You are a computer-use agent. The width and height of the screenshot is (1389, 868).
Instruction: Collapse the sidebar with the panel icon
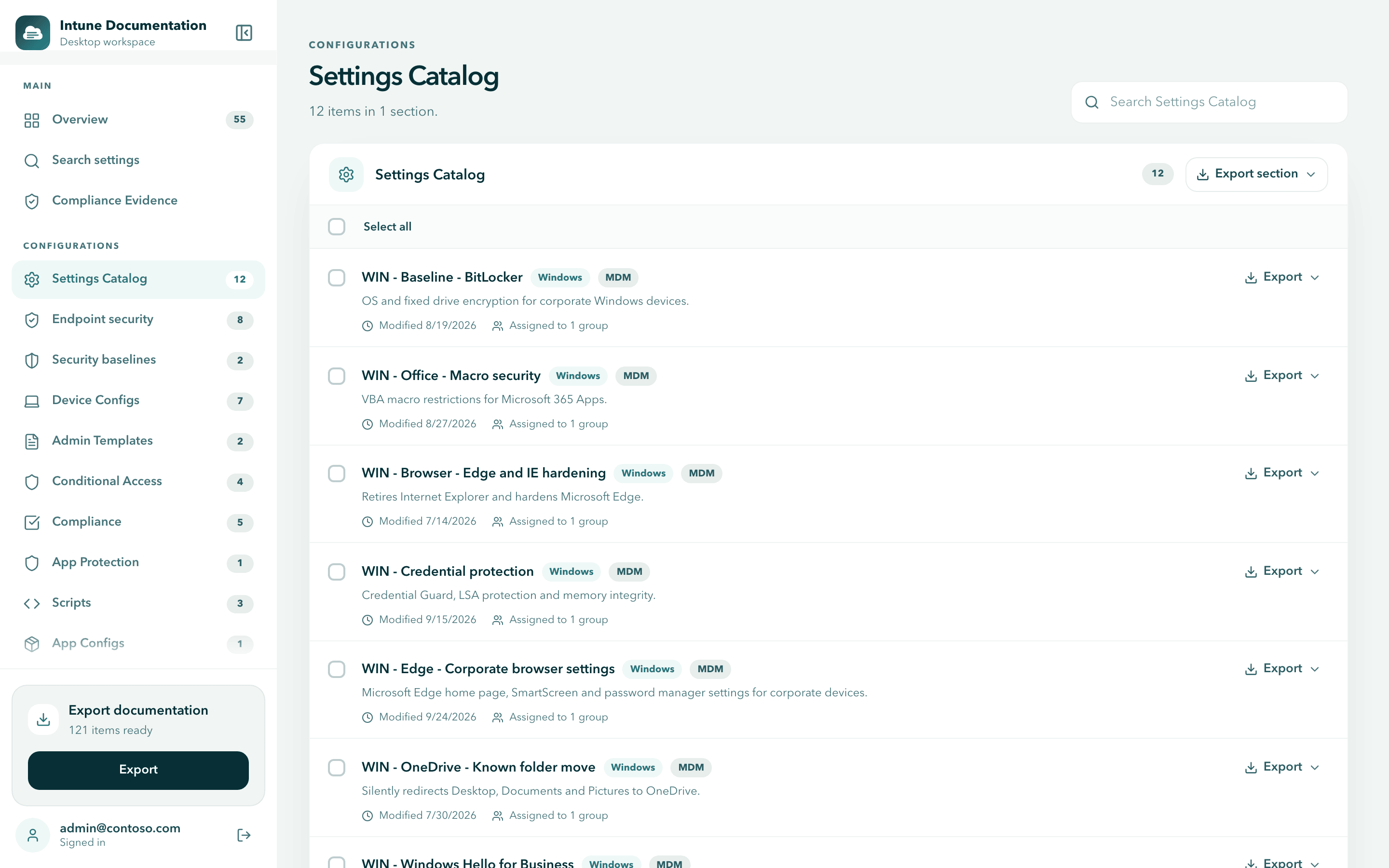[244, 33]
